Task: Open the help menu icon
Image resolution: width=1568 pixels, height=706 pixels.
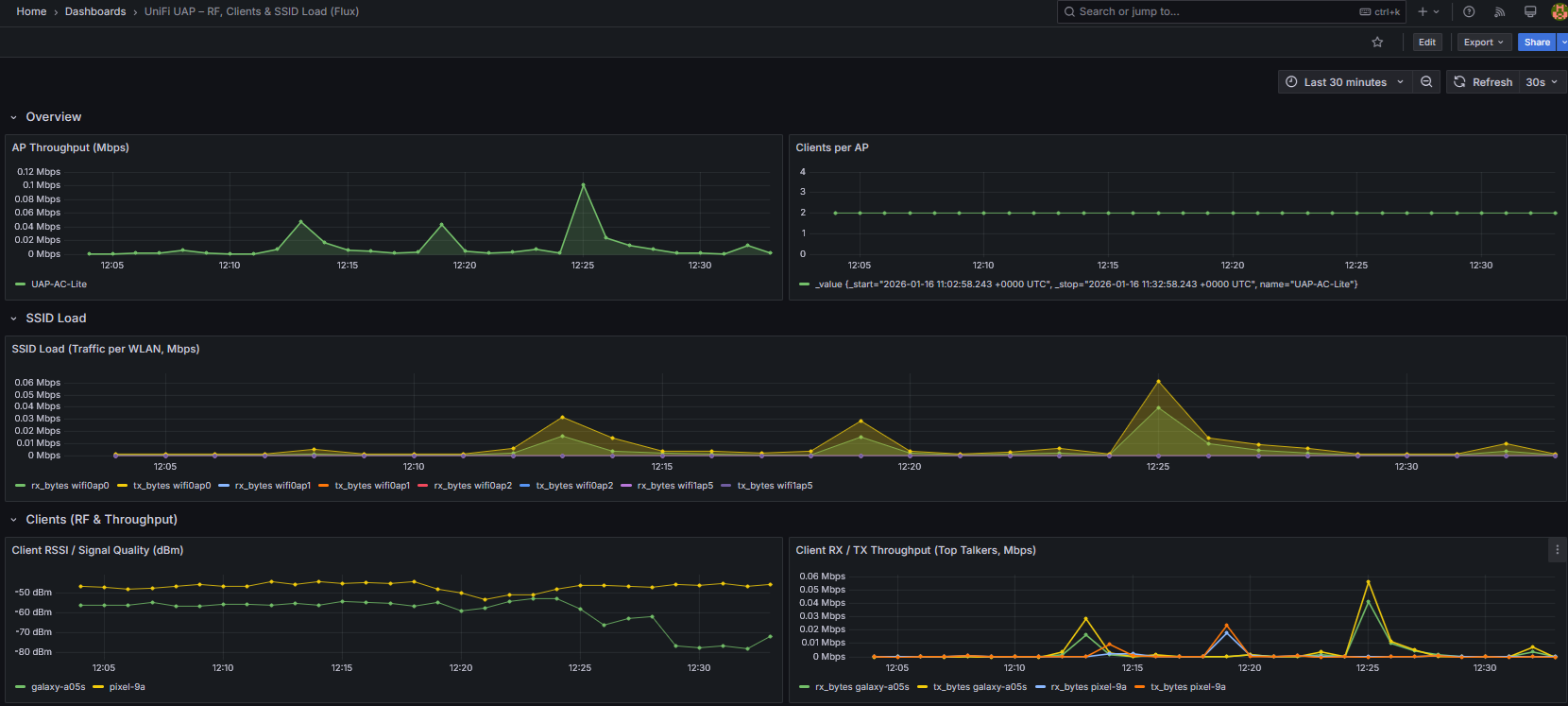Action: coord(1469,12)
